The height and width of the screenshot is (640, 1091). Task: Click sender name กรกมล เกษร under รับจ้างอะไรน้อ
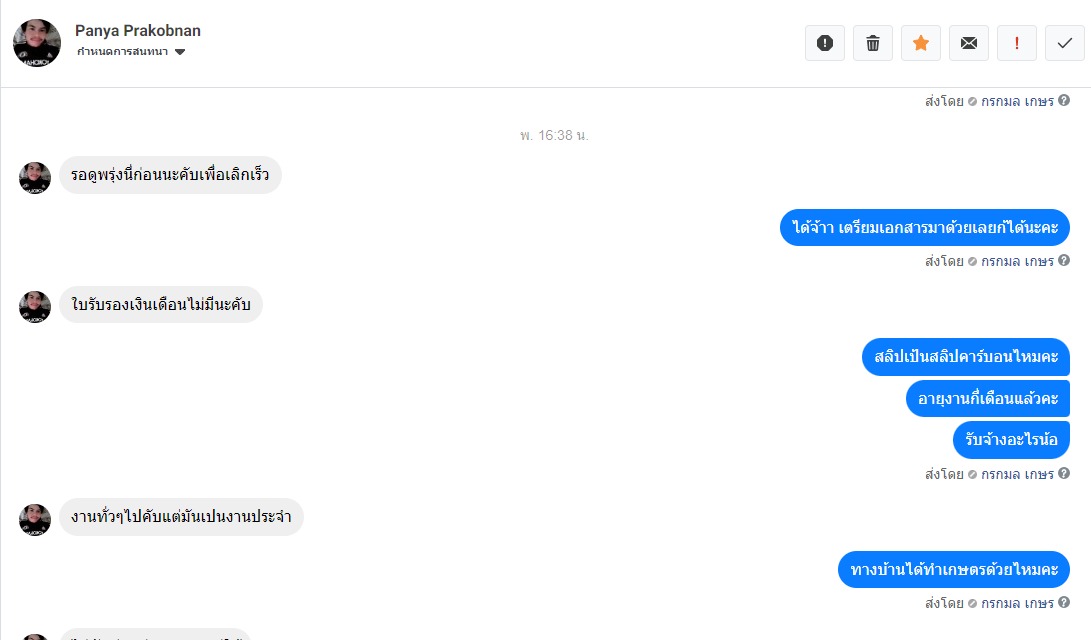tap(1017, 474)
